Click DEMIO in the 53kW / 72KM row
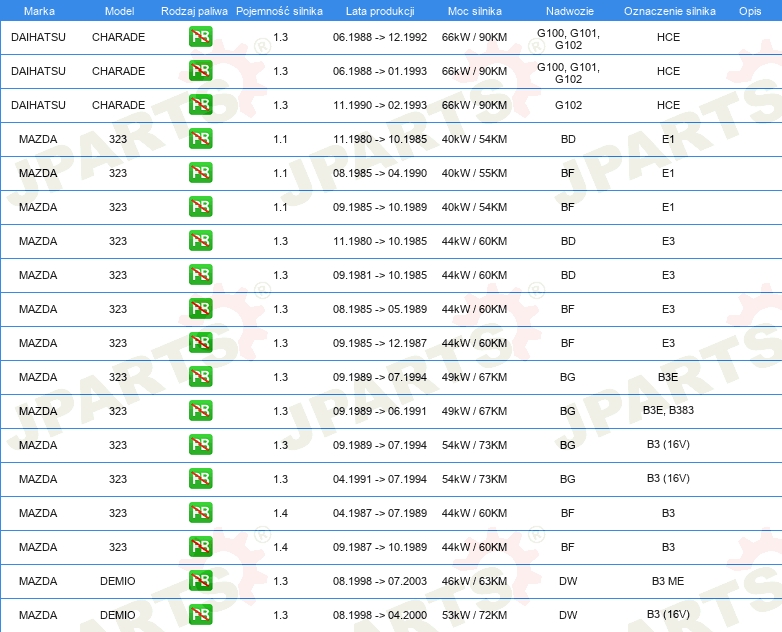Image resolution: width=782 pixels, height=632 pixels. [x=118, y=615]
